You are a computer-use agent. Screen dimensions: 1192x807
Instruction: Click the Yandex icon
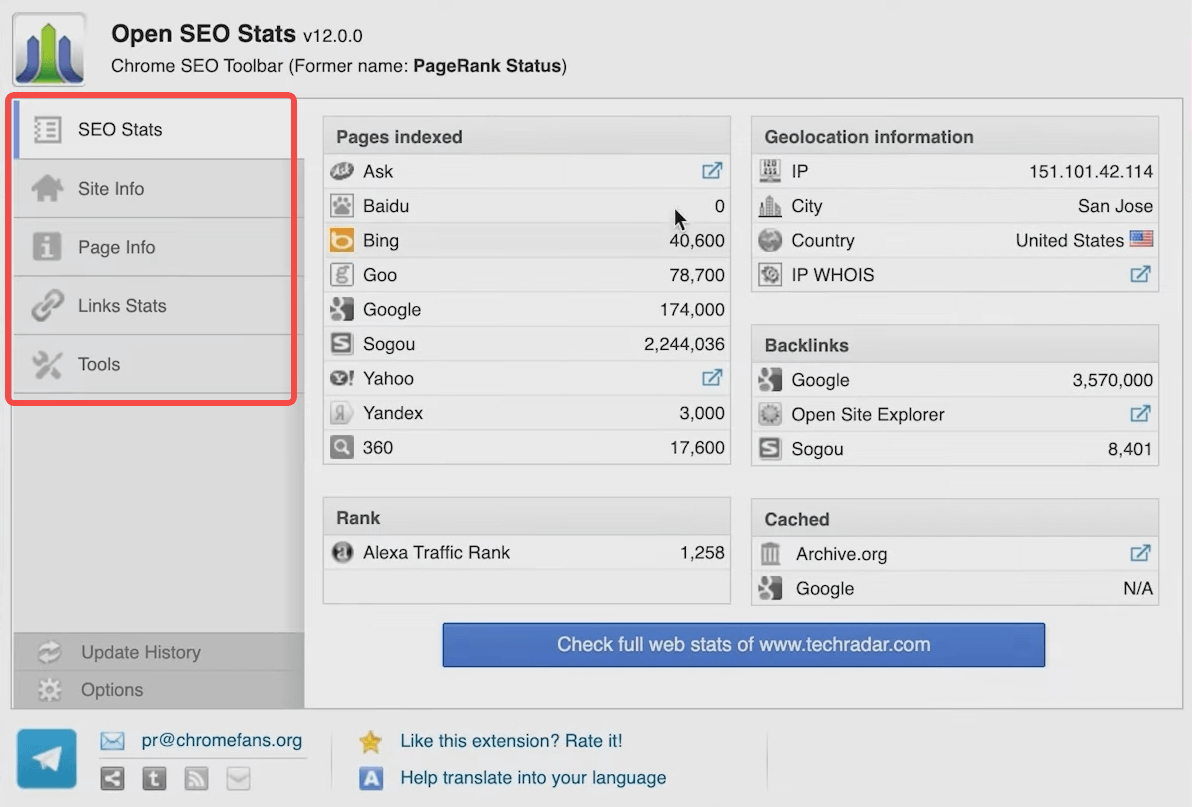click(x=341, y=413)
